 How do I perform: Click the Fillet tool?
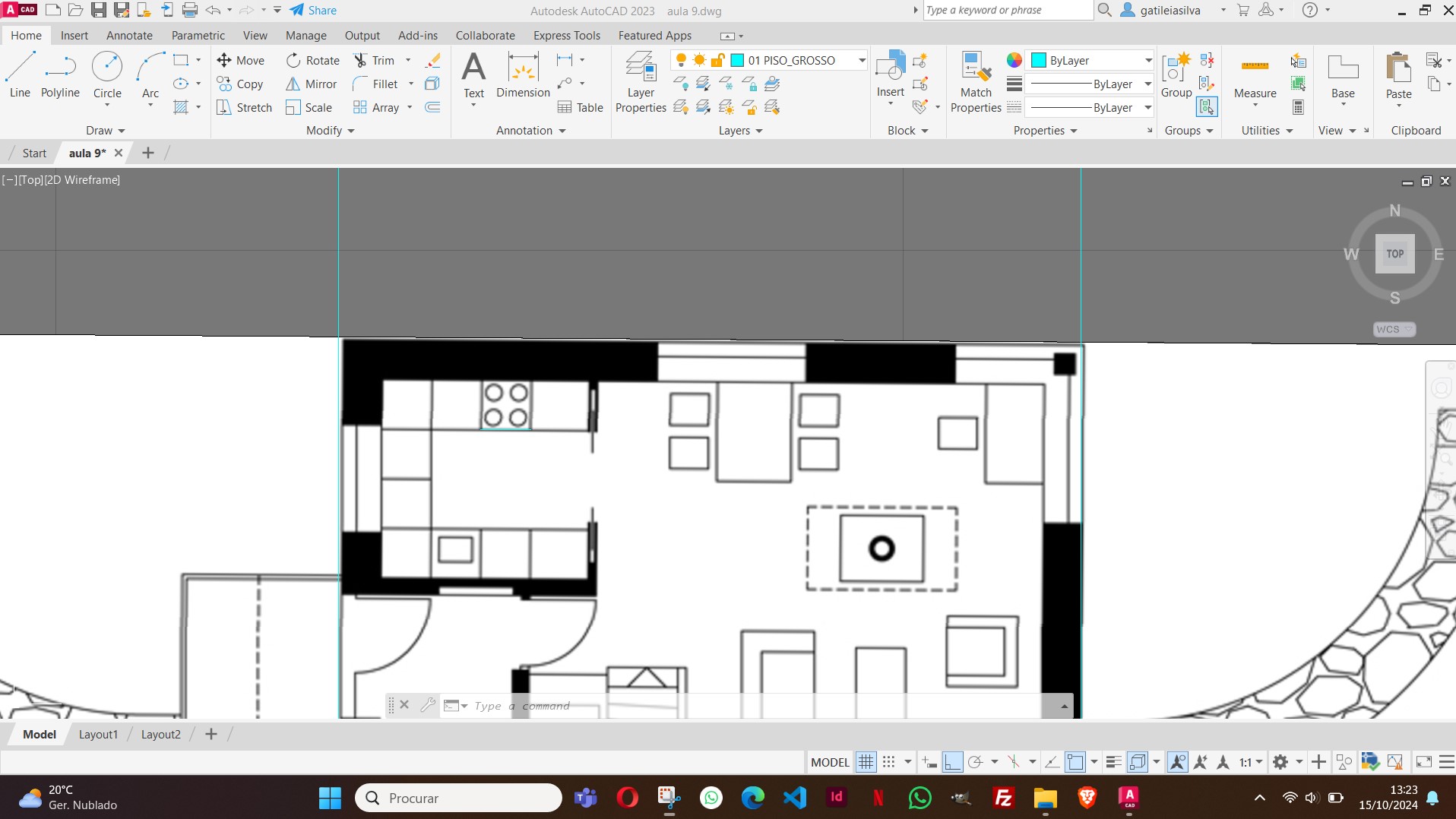(375, 84)
